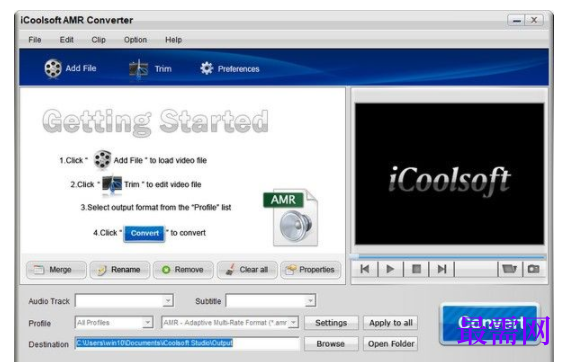Expand the All Profiles dropdown
Image resolution: width=569 pixels, height=362 pixels.
(147, 322)
